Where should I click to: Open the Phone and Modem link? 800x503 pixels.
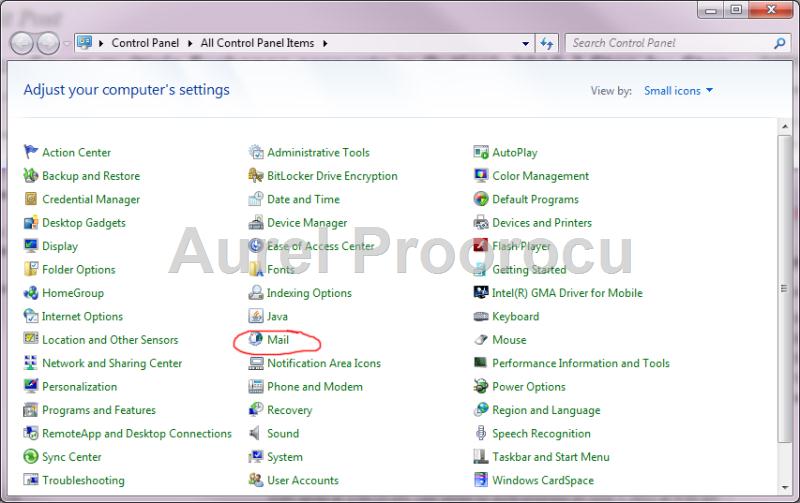tap(315, 387)
